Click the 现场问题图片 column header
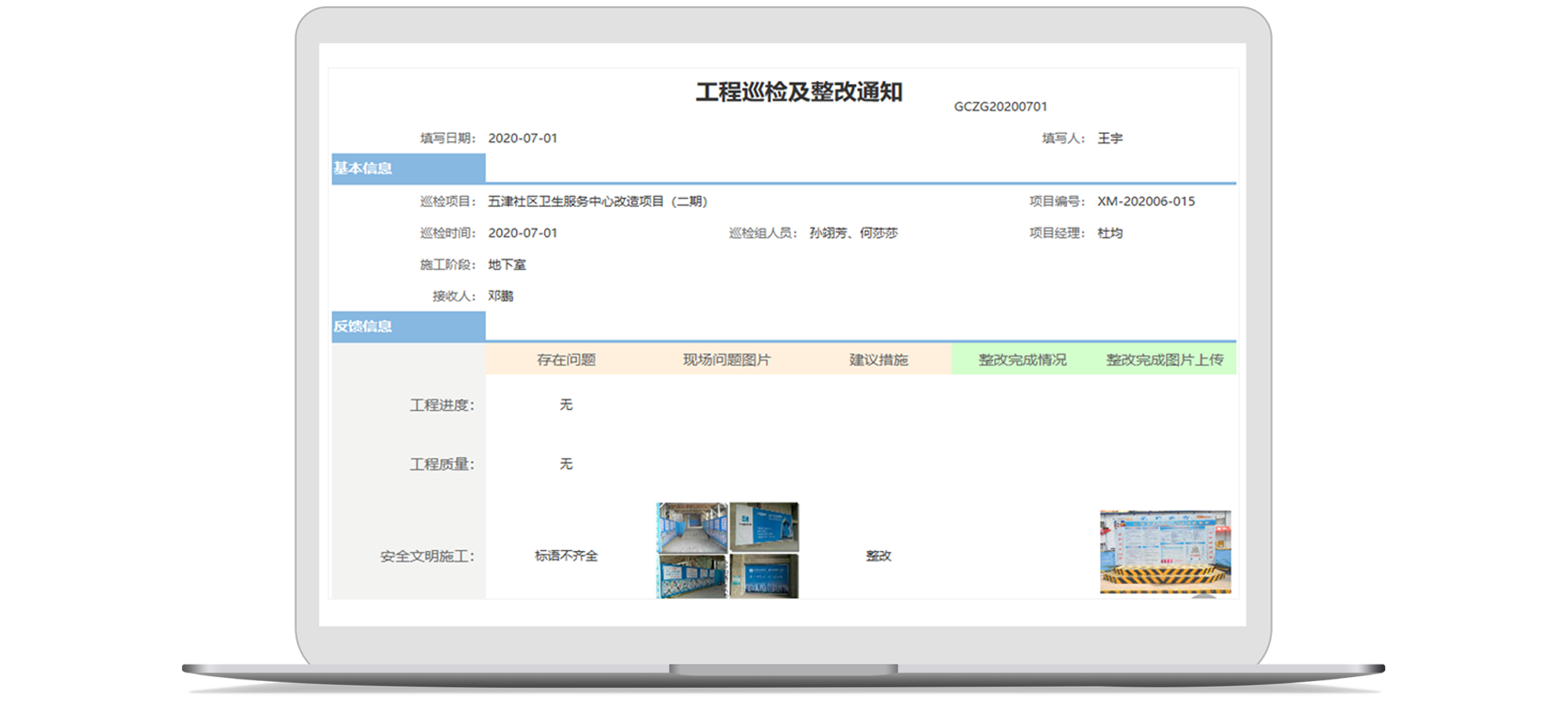The image size is (1568, 703). click(x=727, y=360)
